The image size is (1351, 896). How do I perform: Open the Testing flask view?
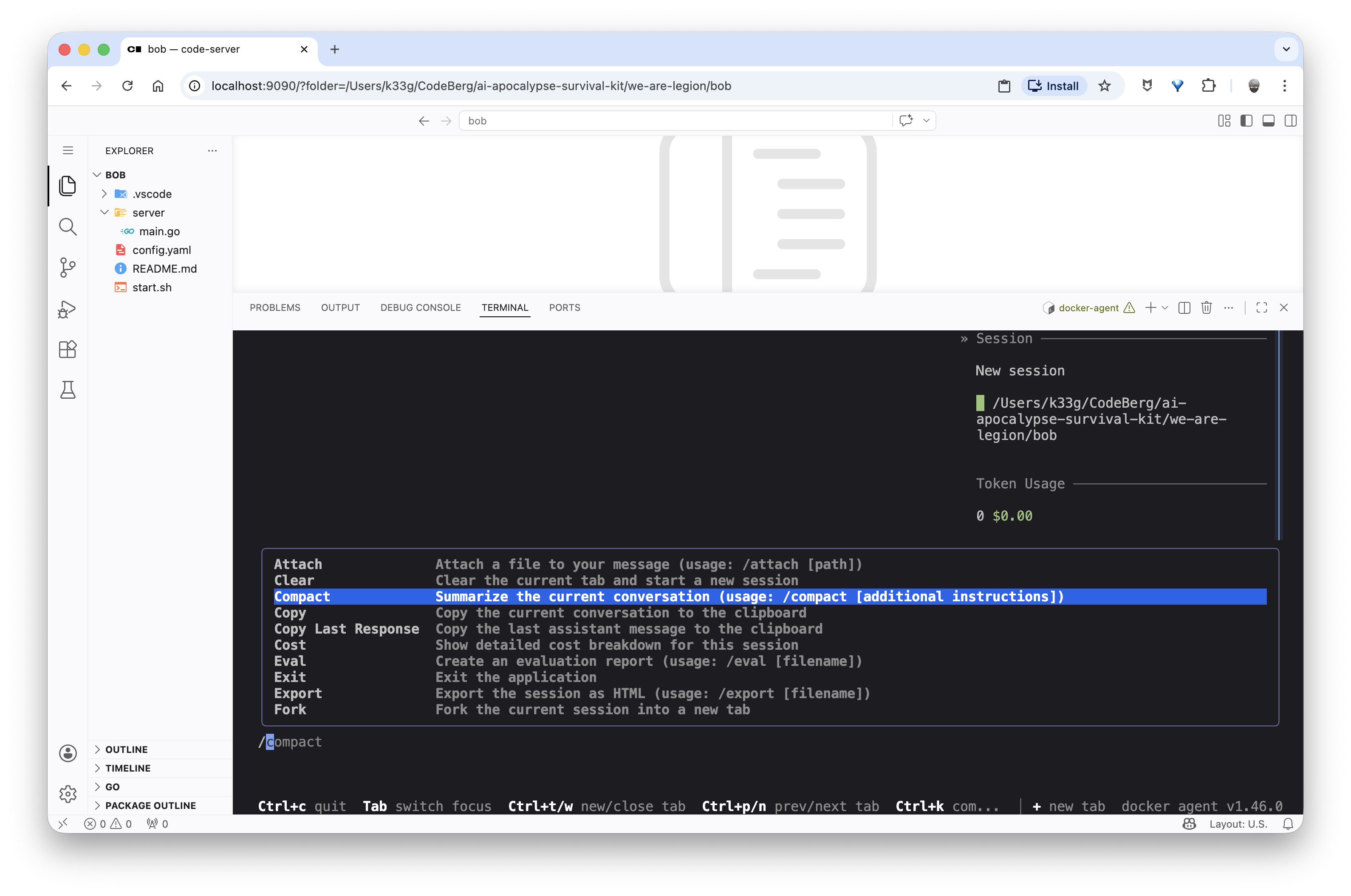(68, 390)
